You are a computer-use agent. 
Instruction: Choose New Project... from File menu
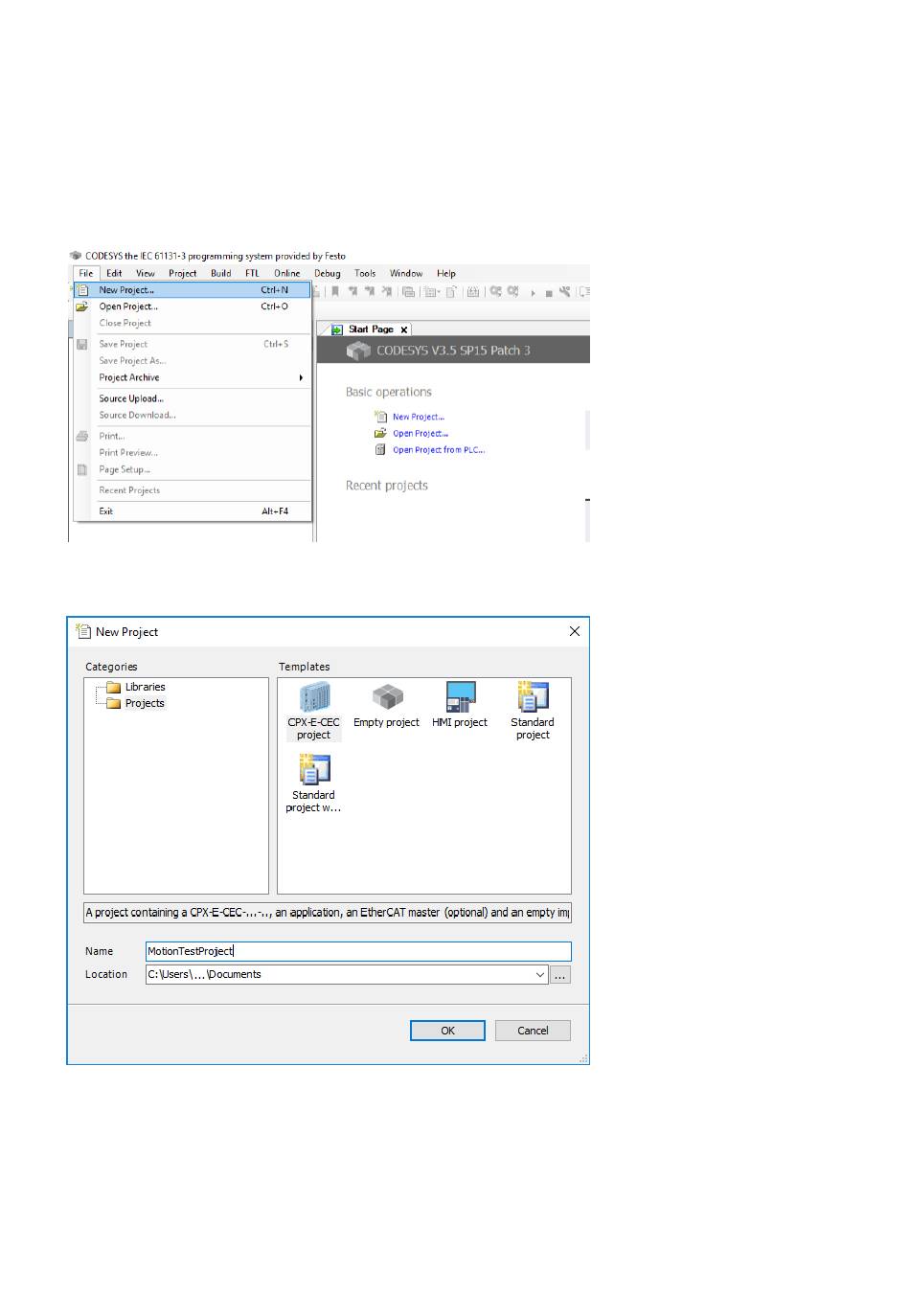click(x=126, y=290)
